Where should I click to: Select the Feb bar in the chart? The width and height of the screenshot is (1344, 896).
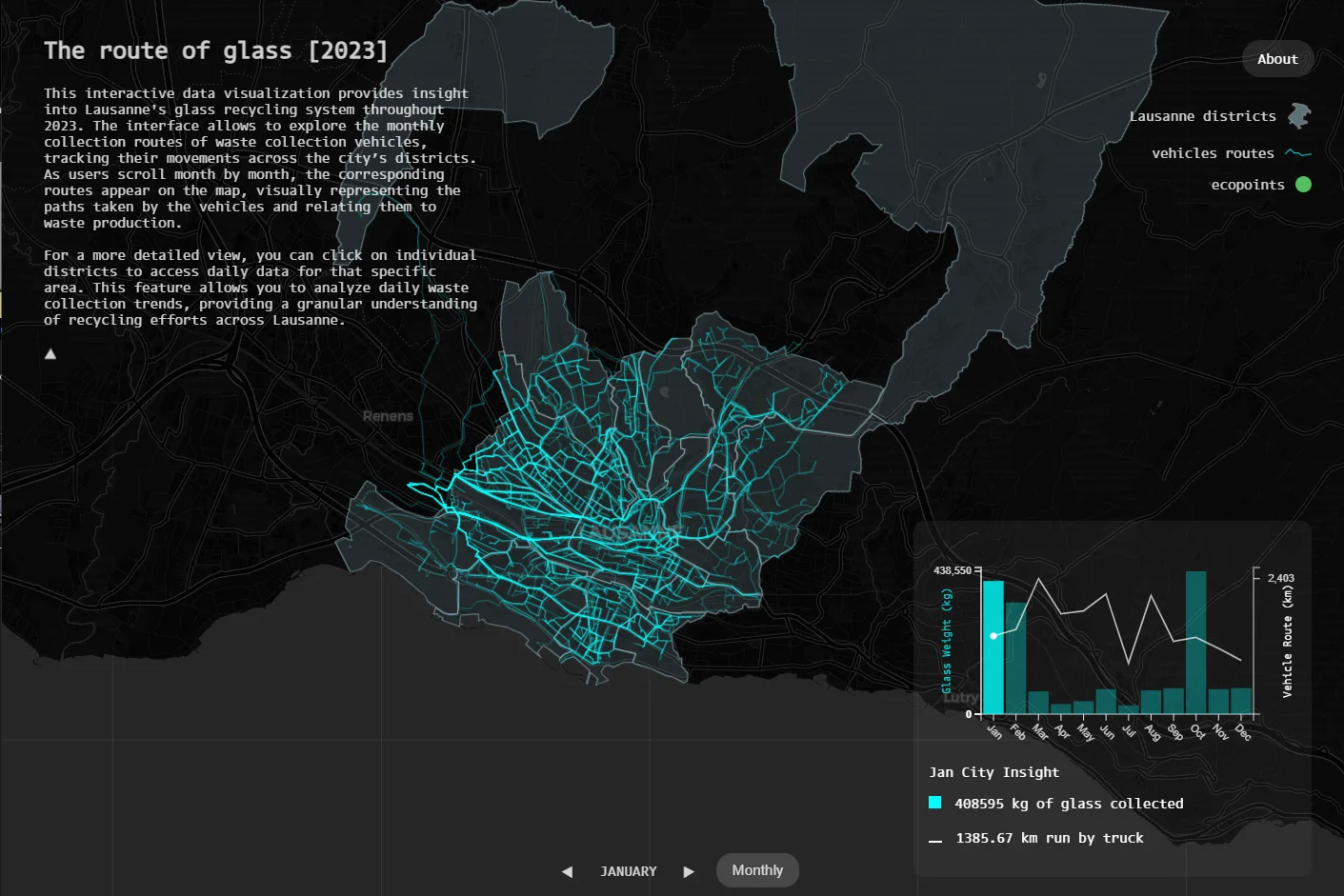pyautogui.click(x=1016, y=658)
